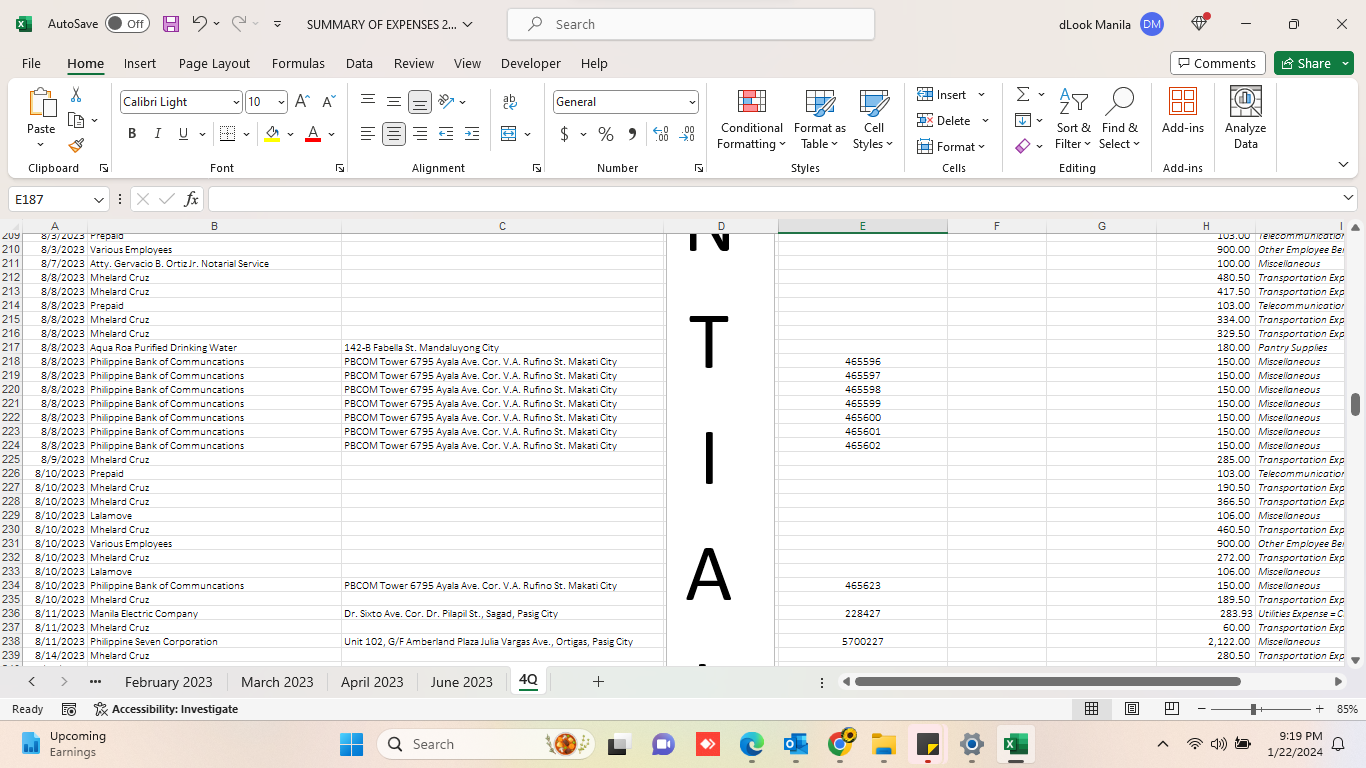Open the Windows Start menu
This screenshot has width=1366, height=768.
pos(351,744)
